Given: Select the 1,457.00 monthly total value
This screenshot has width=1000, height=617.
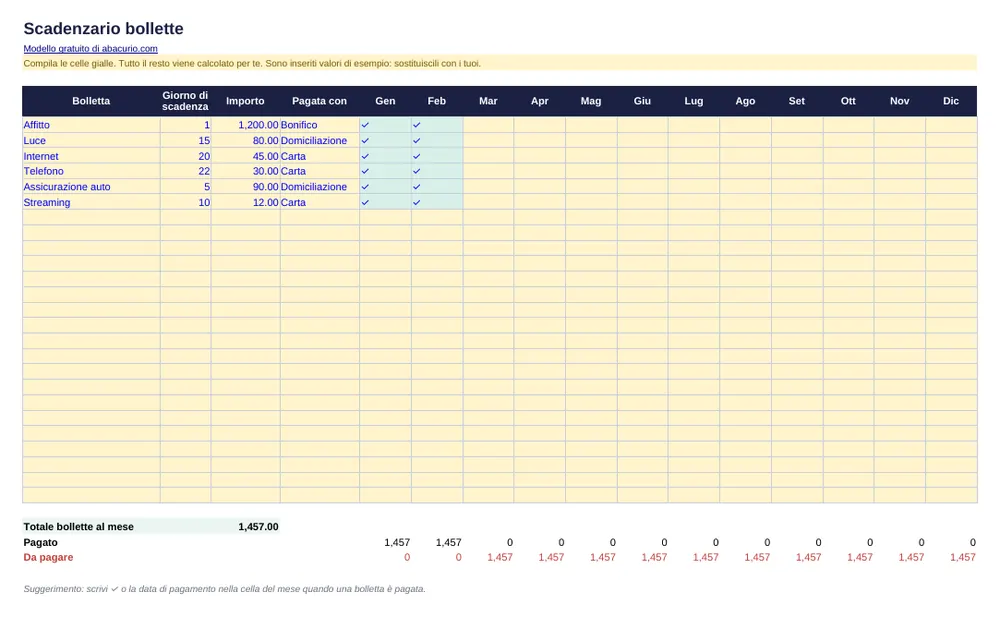Looking at the screenshot, I should tap(258, 526).
